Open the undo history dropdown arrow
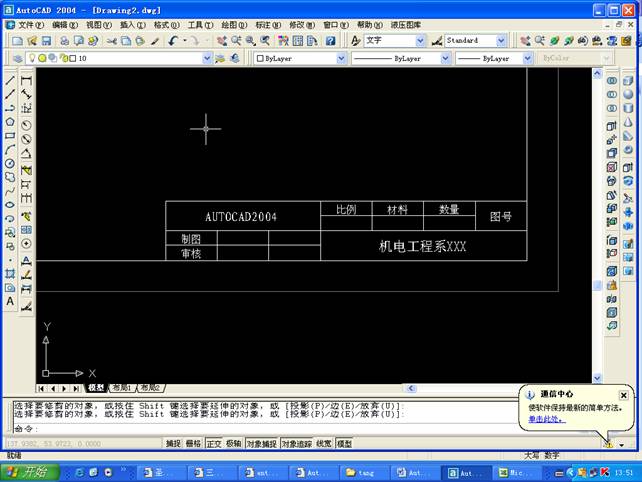The width and height of the screenshot is (642, 482). click(x=185, y=41)
